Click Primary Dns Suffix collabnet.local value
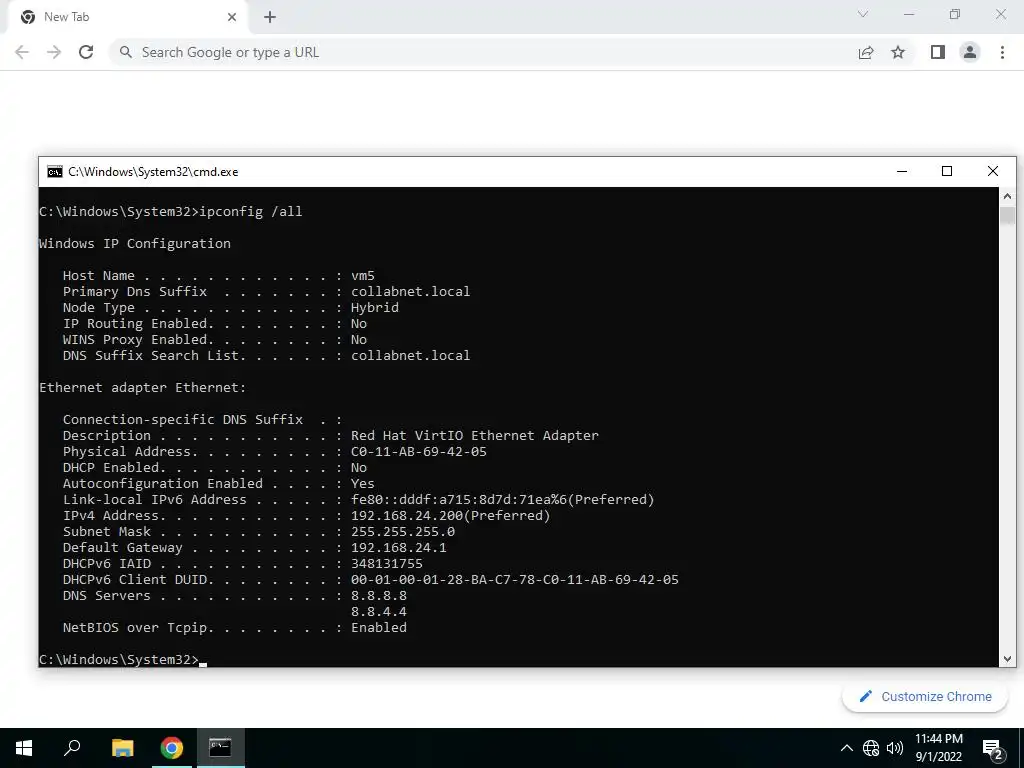Image resolution: width=1024 pixels, height=768 pixels. point(410,292)
